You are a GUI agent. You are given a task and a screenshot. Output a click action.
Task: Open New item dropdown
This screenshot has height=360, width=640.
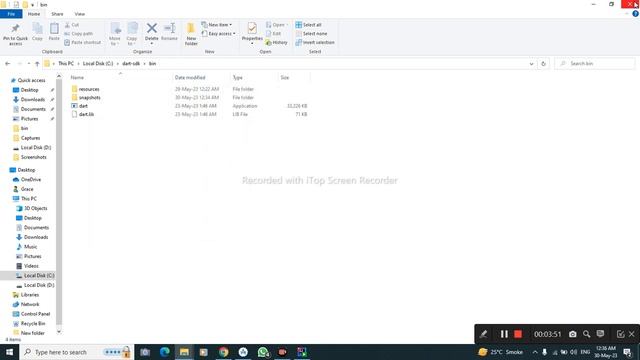[x=217, y=25]
